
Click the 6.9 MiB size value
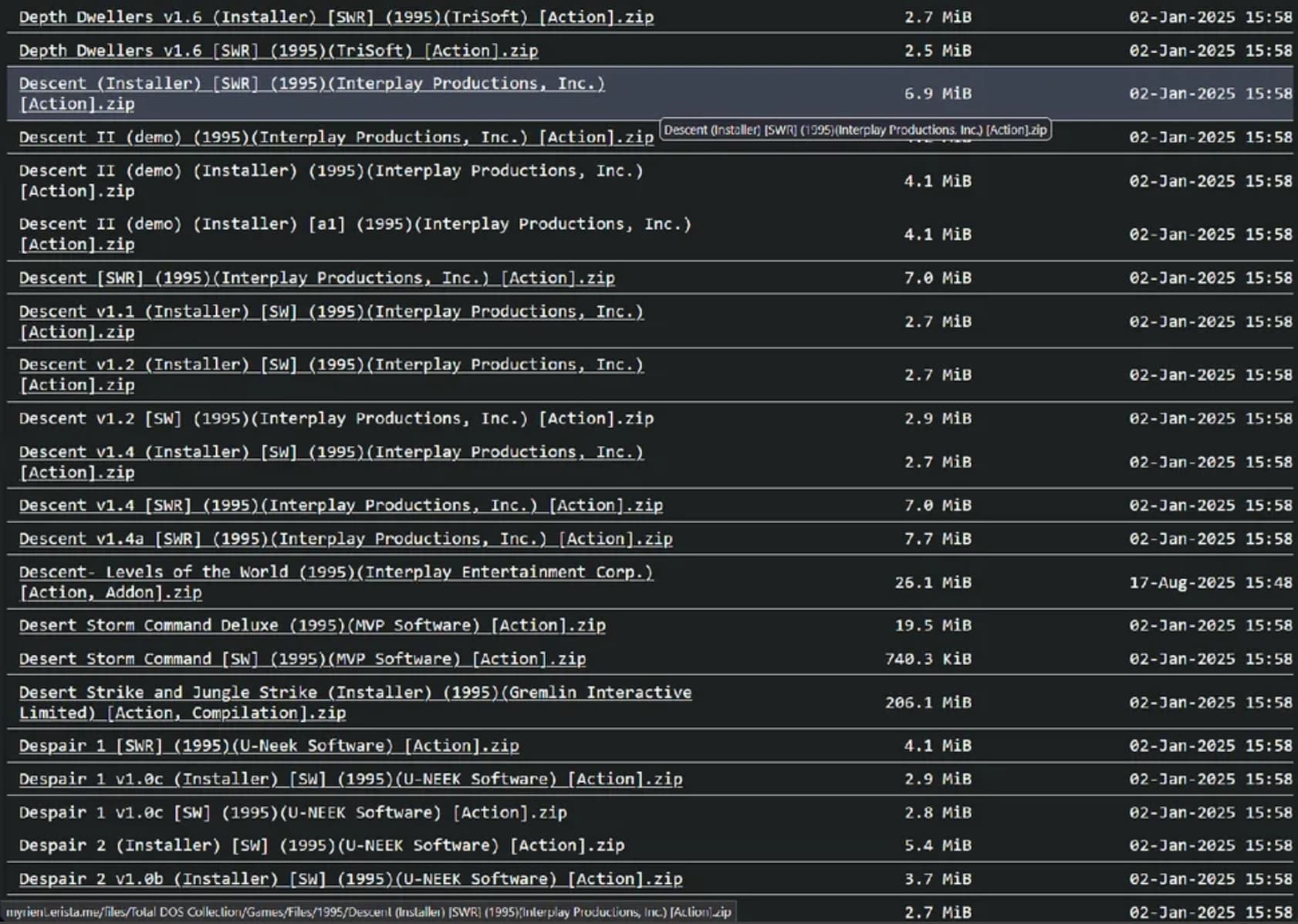(938, 93)
